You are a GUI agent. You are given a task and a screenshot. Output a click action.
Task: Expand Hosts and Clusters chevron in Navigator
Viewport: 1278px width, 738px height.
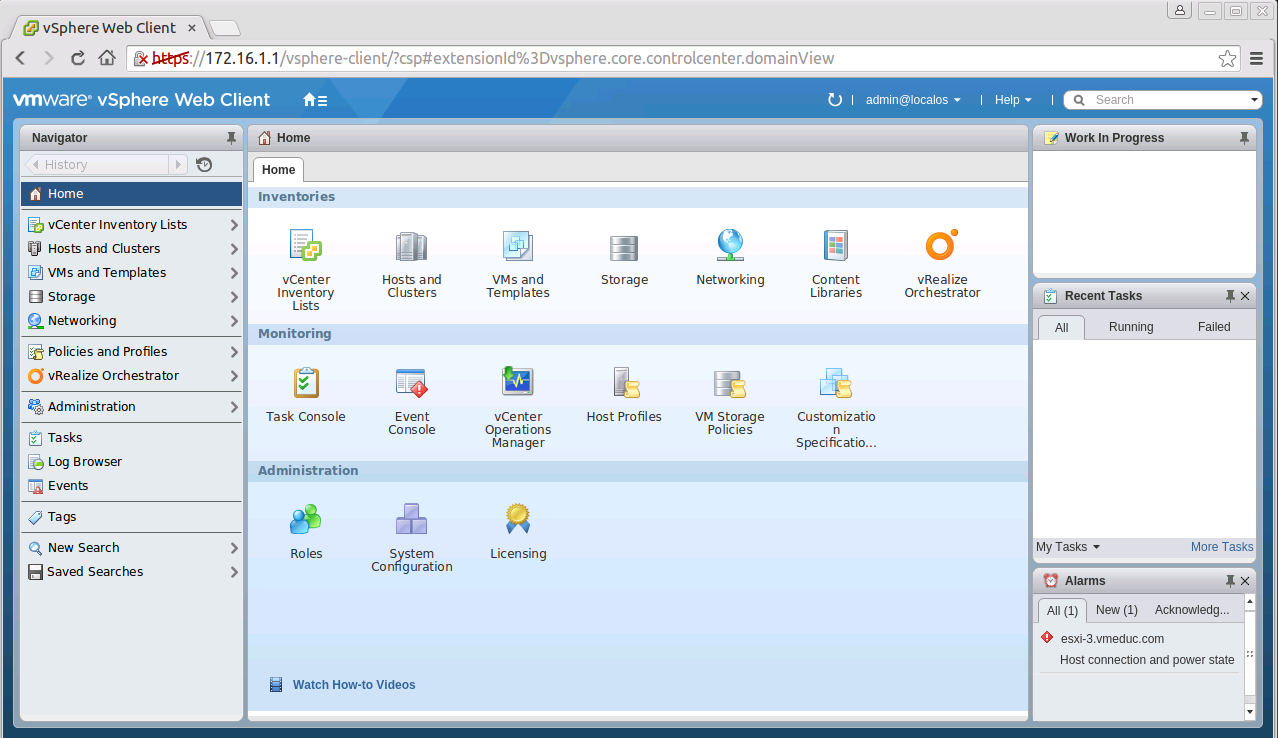[234, 249]
